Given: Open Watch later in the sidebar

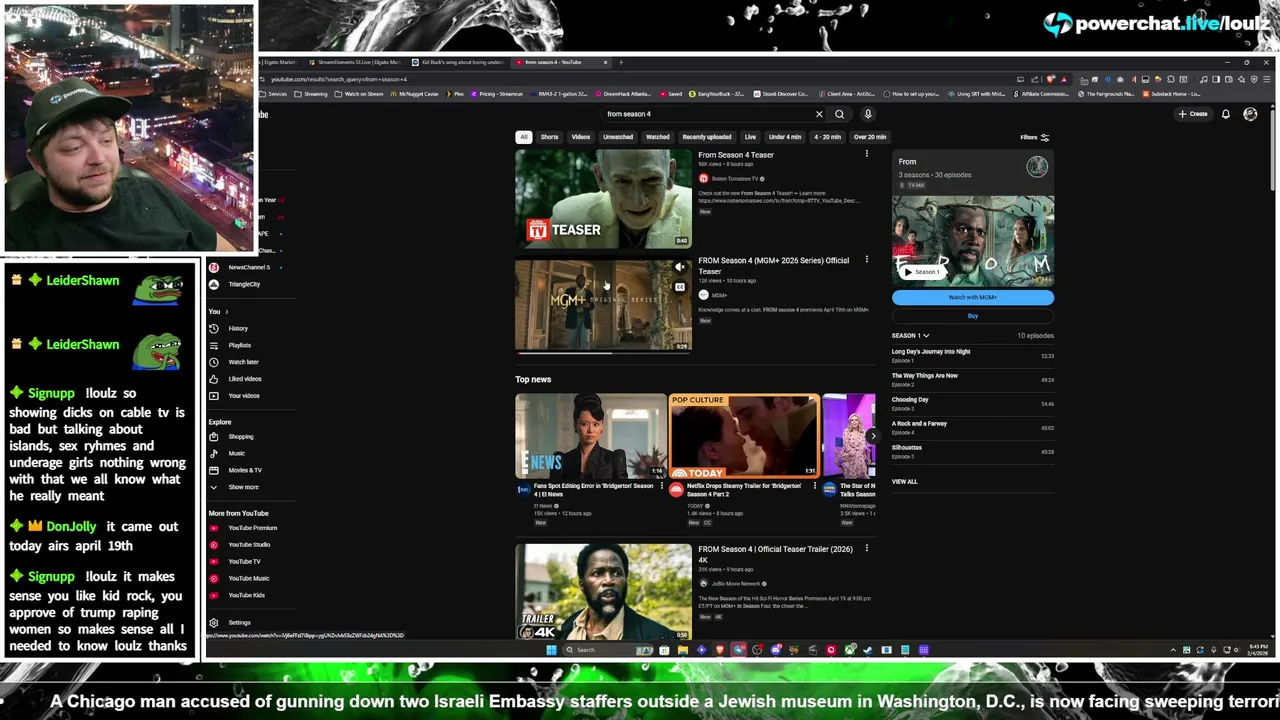Looking at the screenshot, I should coord(243,362).
